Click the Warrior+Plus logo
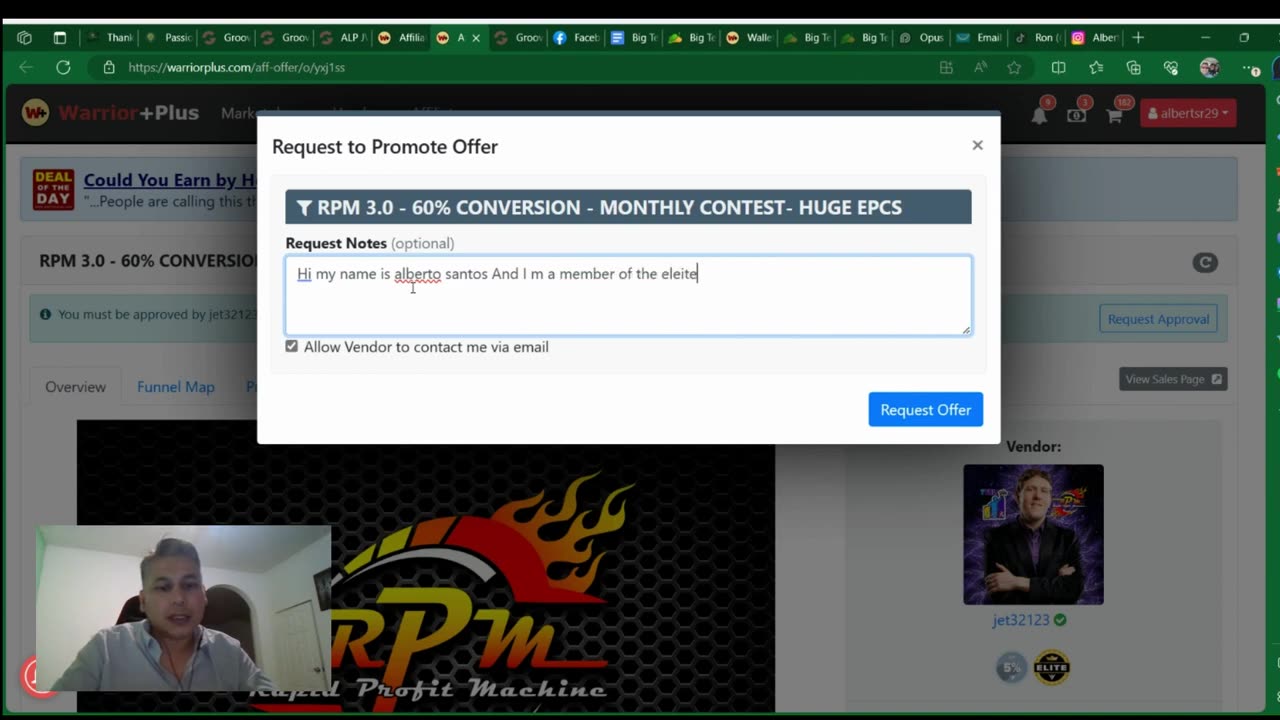 click(x=111, y=113)
